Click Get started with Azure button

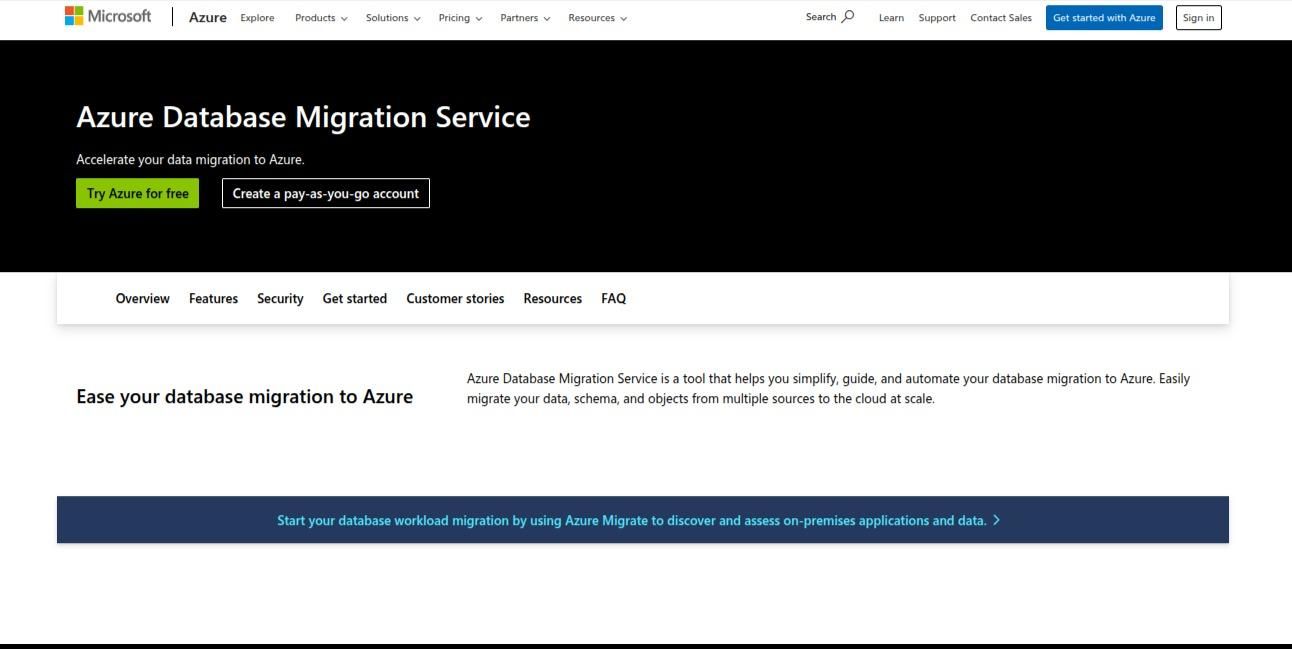tap(1104, 17)
